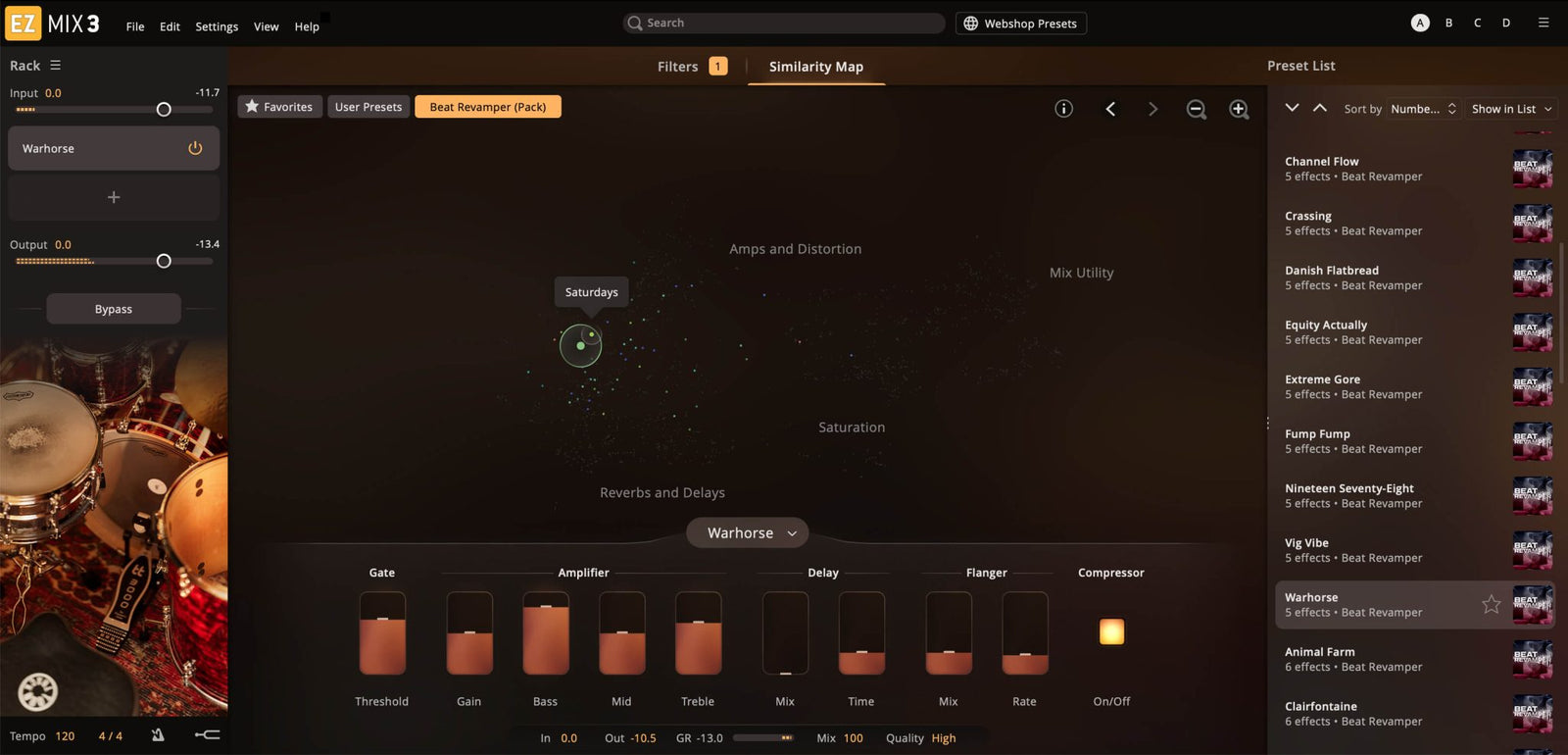Screen dimensions: 1568x755
Task: Adjust the Input level slider handle
Action: (164, 110)
